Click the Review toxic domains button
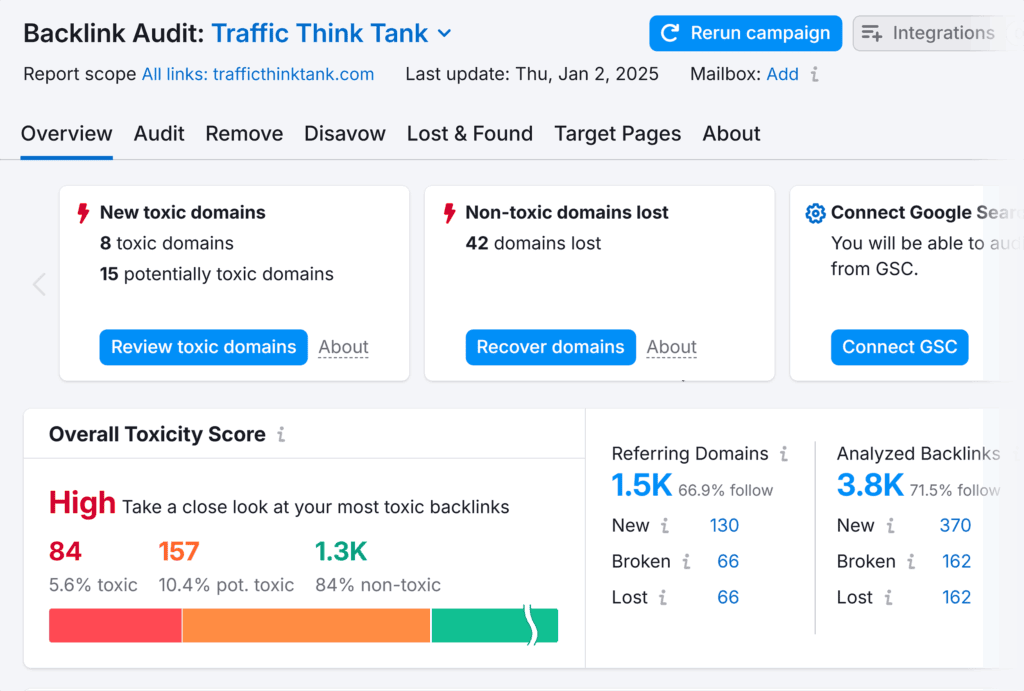Viewport: 1024px width, 691px height. click(203, 347)
